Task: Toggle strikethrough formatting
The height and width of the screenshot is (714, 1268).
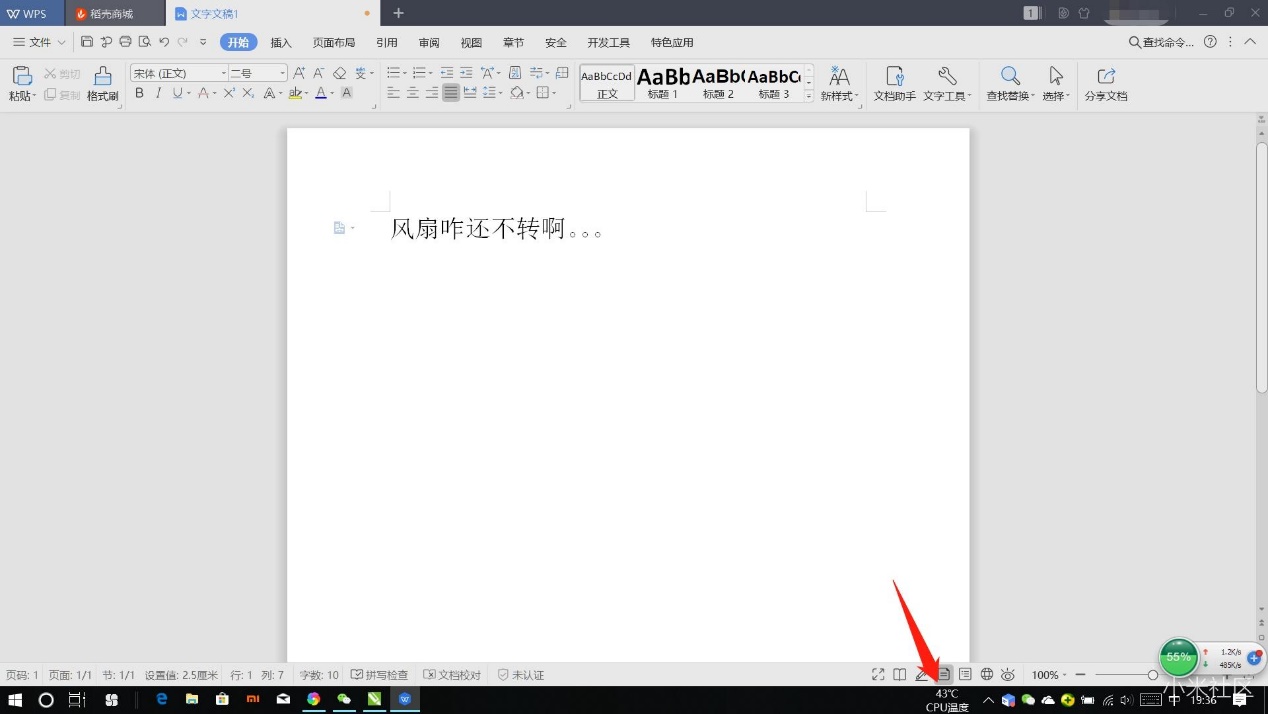Action: click(x=203, y=93)
